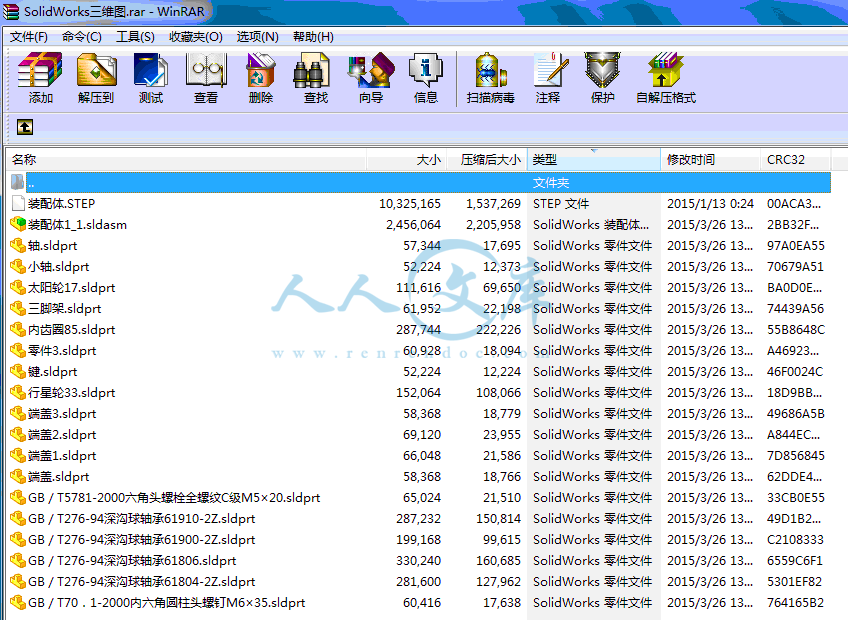
Task: Open the 工具(S) menu
Action: (135, 37)
